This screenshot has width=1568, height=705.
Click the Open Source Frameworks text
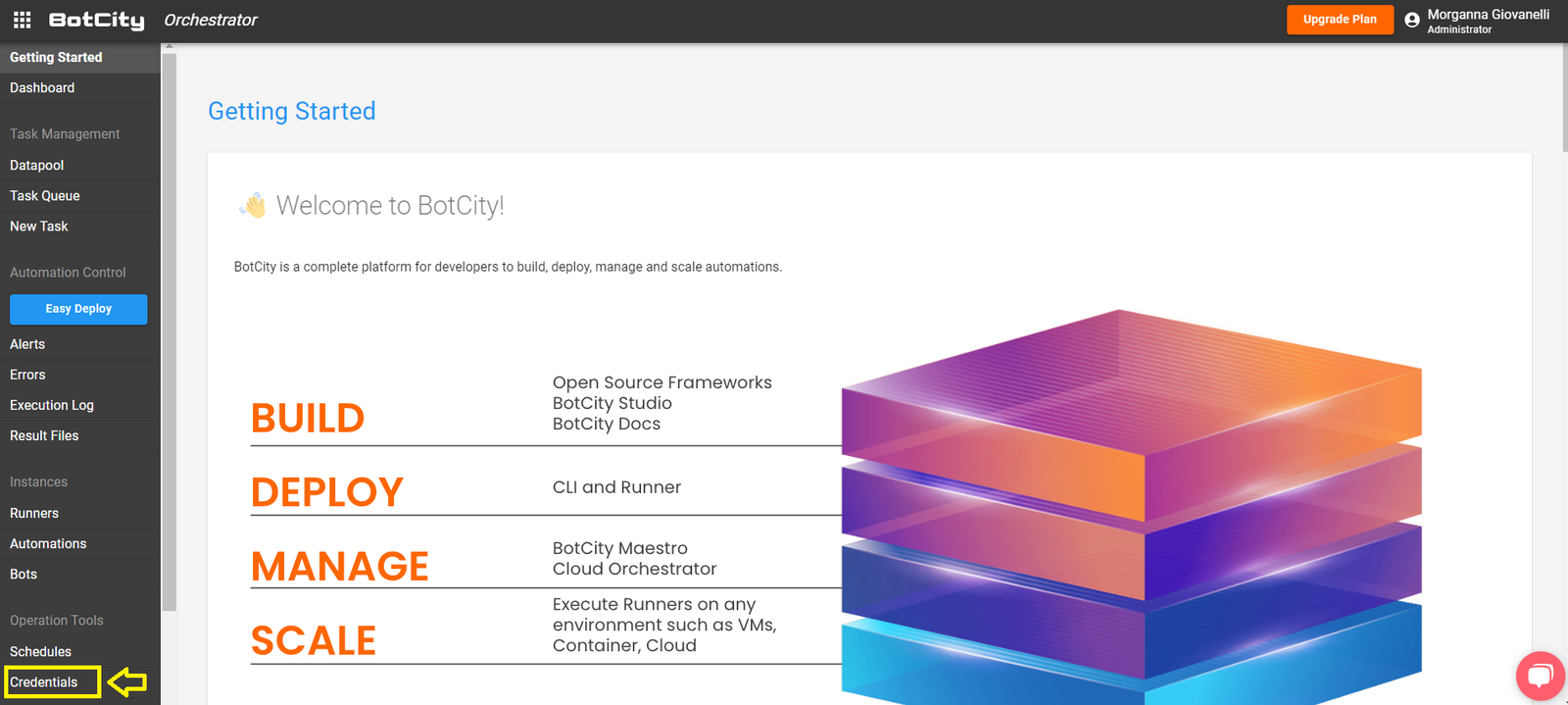tap(662, 382)
